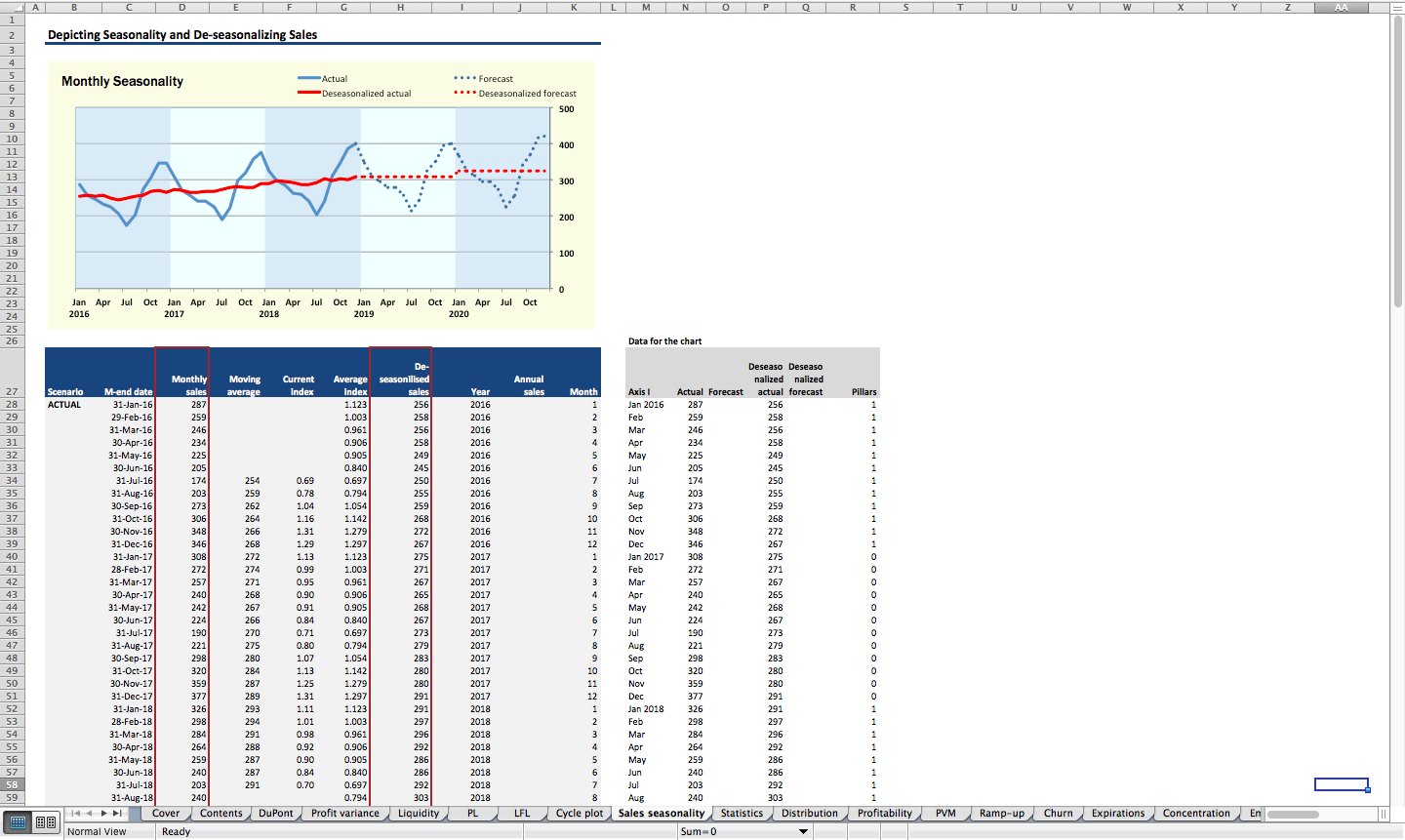Open the Cycle plot sheet tab
This screenshot has height=840, width=1405.
click(x=580, y=813)
